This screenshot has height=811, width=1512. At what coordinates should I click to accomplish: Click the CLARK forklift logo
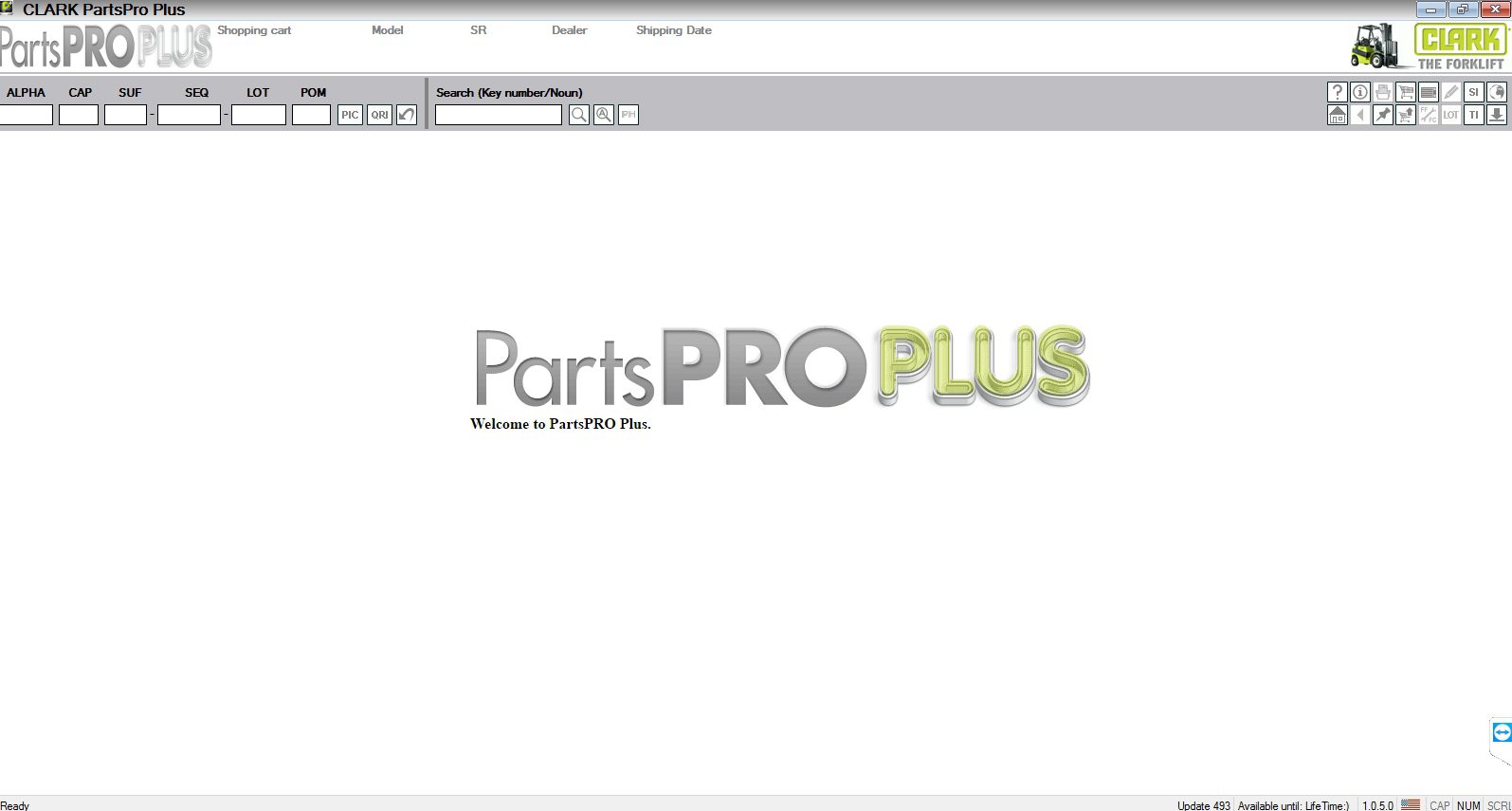coord(1429,46)
